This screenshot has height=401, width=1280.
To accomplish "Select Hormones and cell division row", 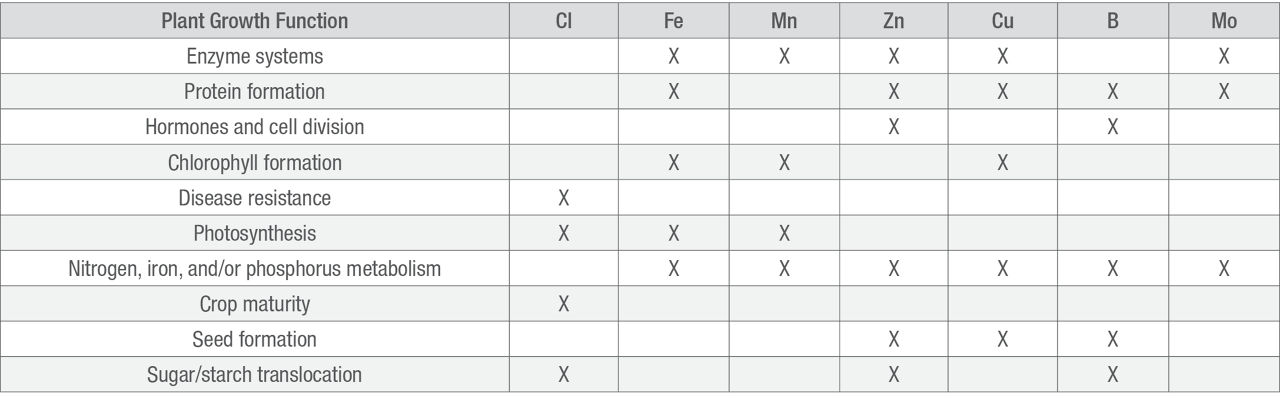I will pos(254,127).
